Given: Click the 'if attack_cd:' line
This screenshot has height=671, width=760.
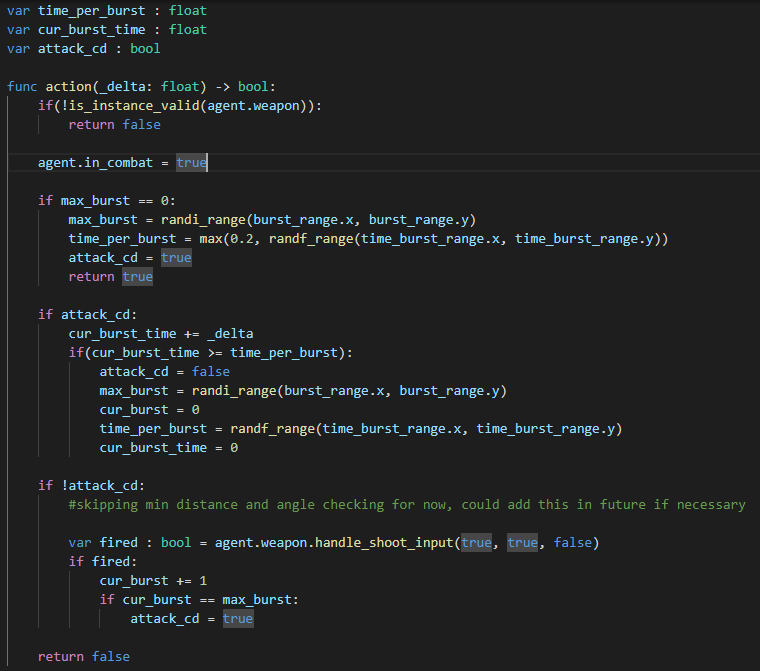Looking at the screenshot, I should (x=88, y=315).
